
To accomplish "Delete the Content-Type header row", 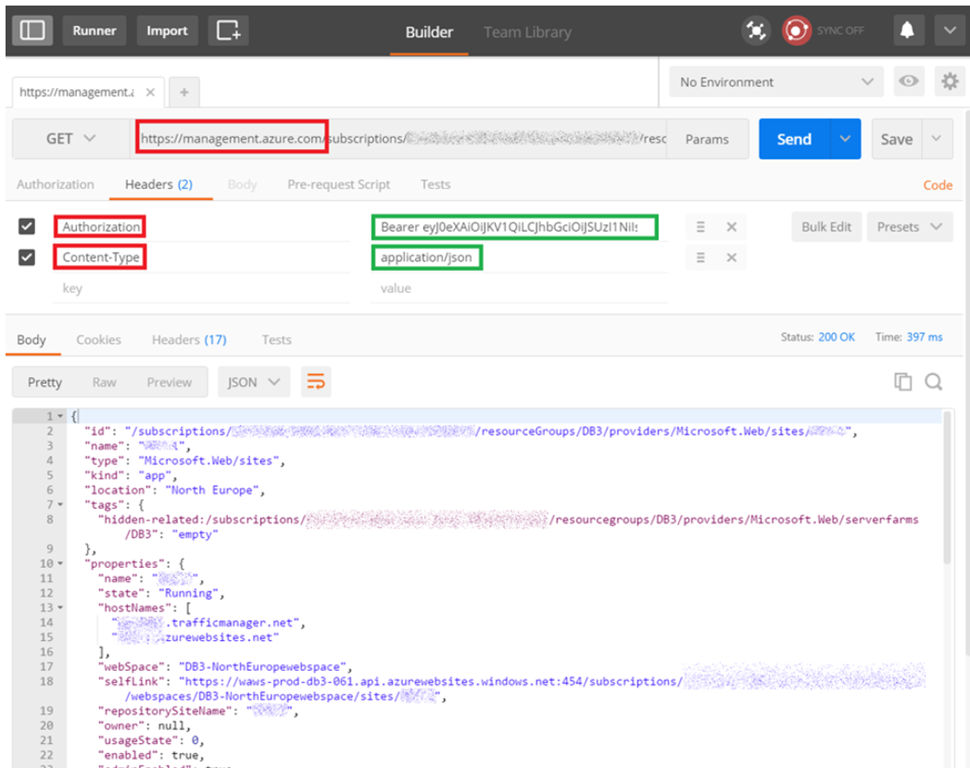I will pos(731,257).
